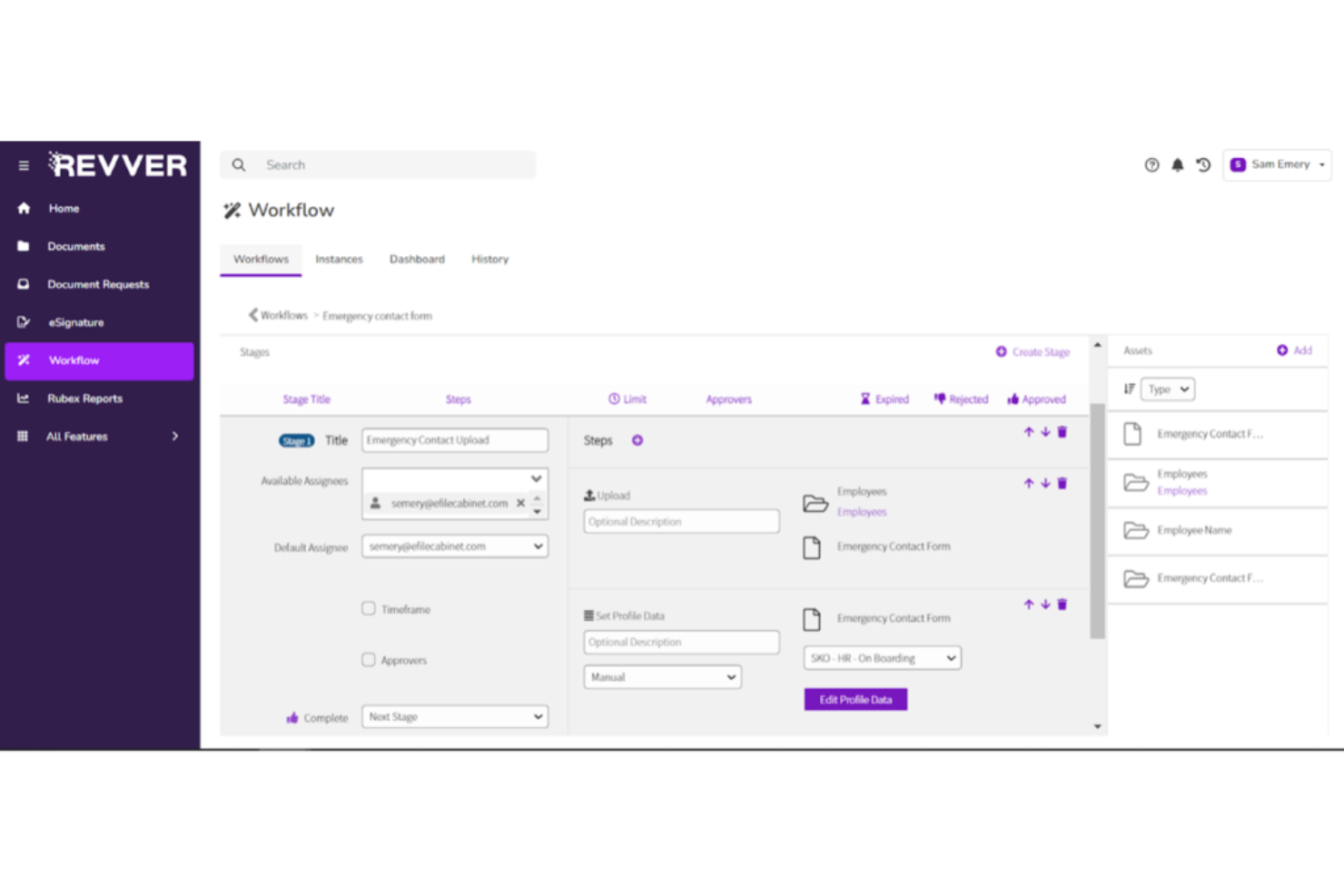Image resolution: width=1344 pixels, height=896 pixels.
Task: Expand All Features chevron
Action: (175, 437)
